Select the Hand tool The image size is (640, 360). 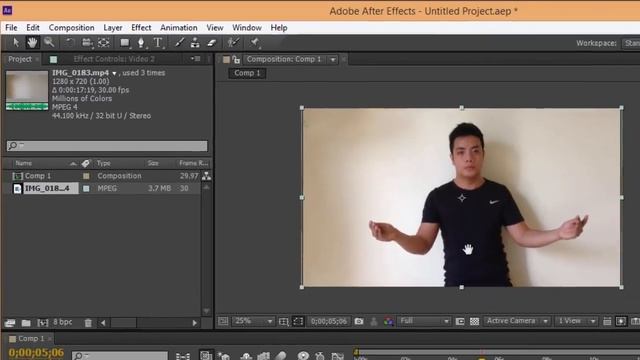pos(32,42)
